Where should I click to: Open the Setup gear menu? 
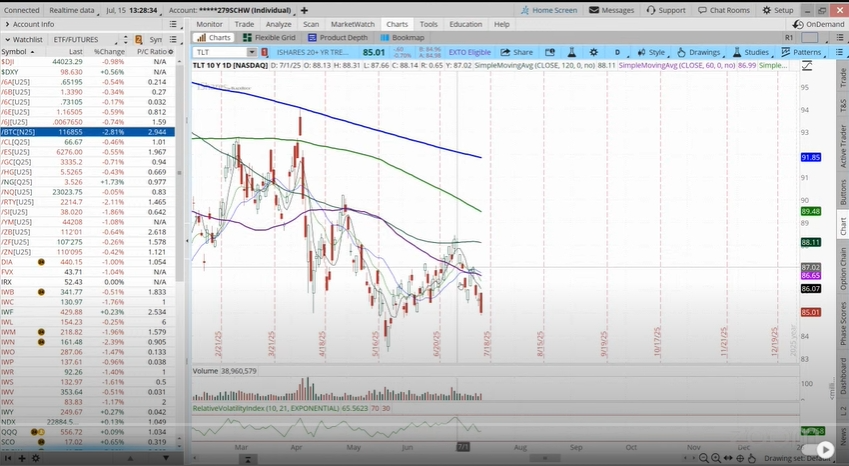778,10
